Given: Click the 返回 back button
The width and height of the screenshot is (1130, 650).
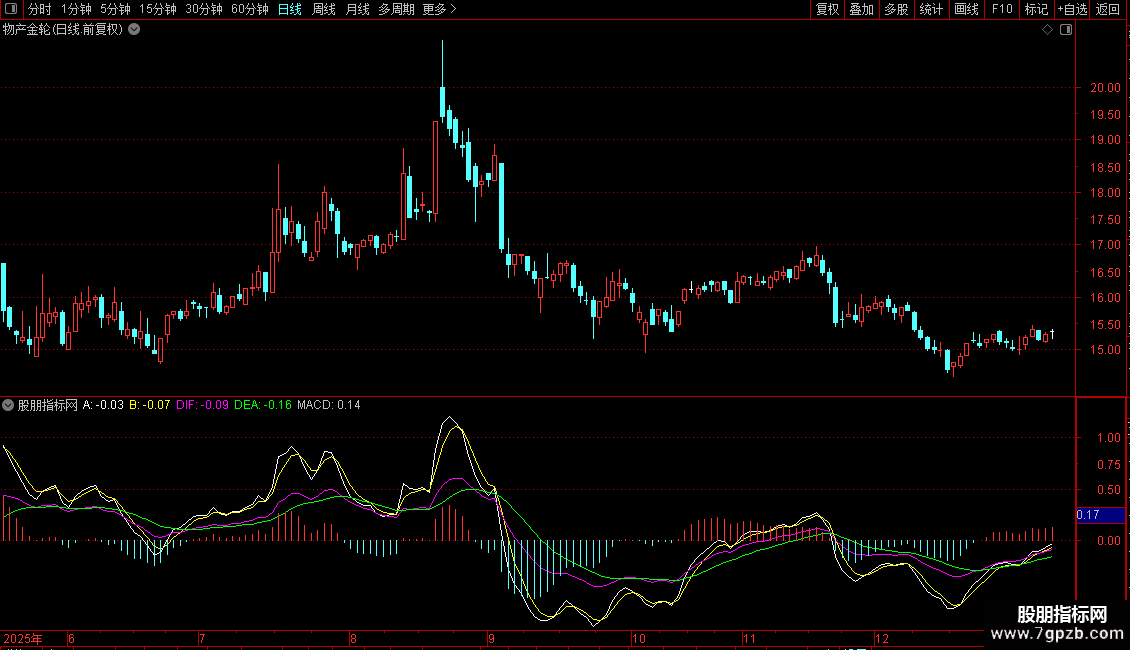Looking at the screenshot, I should pos(1108,9).
